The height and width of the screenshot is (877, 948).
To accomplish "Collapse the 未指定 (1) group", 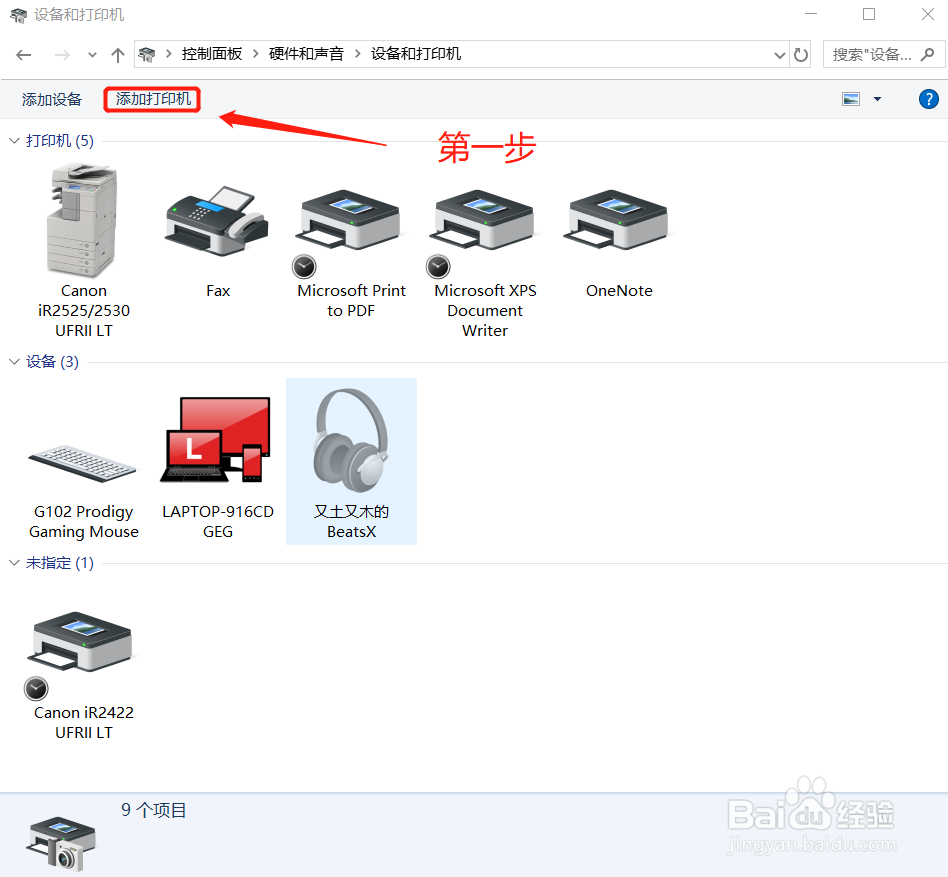I will (15, 563).
